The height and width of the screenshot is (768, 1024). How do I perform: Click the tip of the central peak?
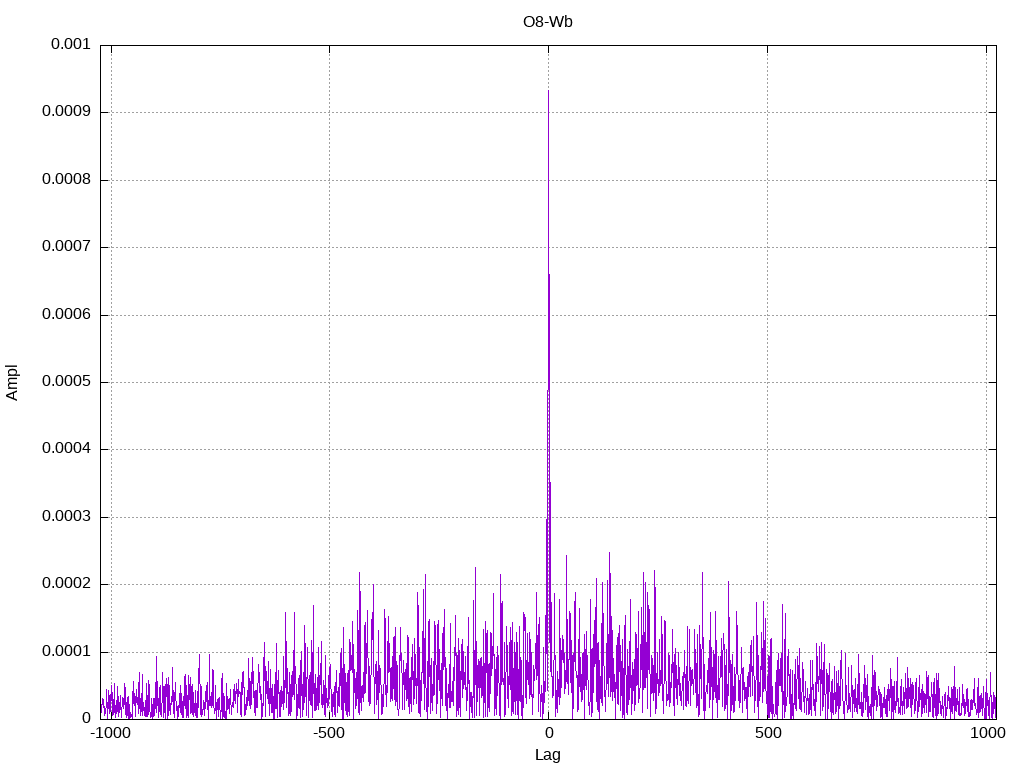click(x=548, y=91)
